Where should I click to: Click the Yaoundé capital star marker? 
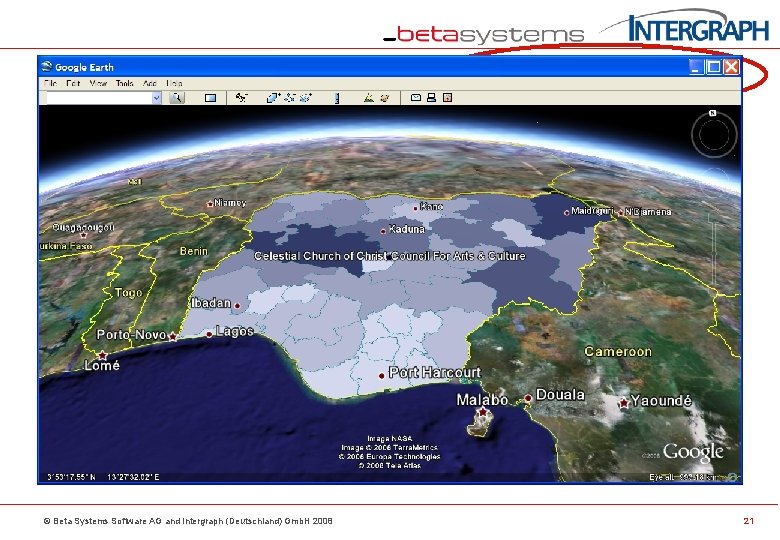(624, 403)
